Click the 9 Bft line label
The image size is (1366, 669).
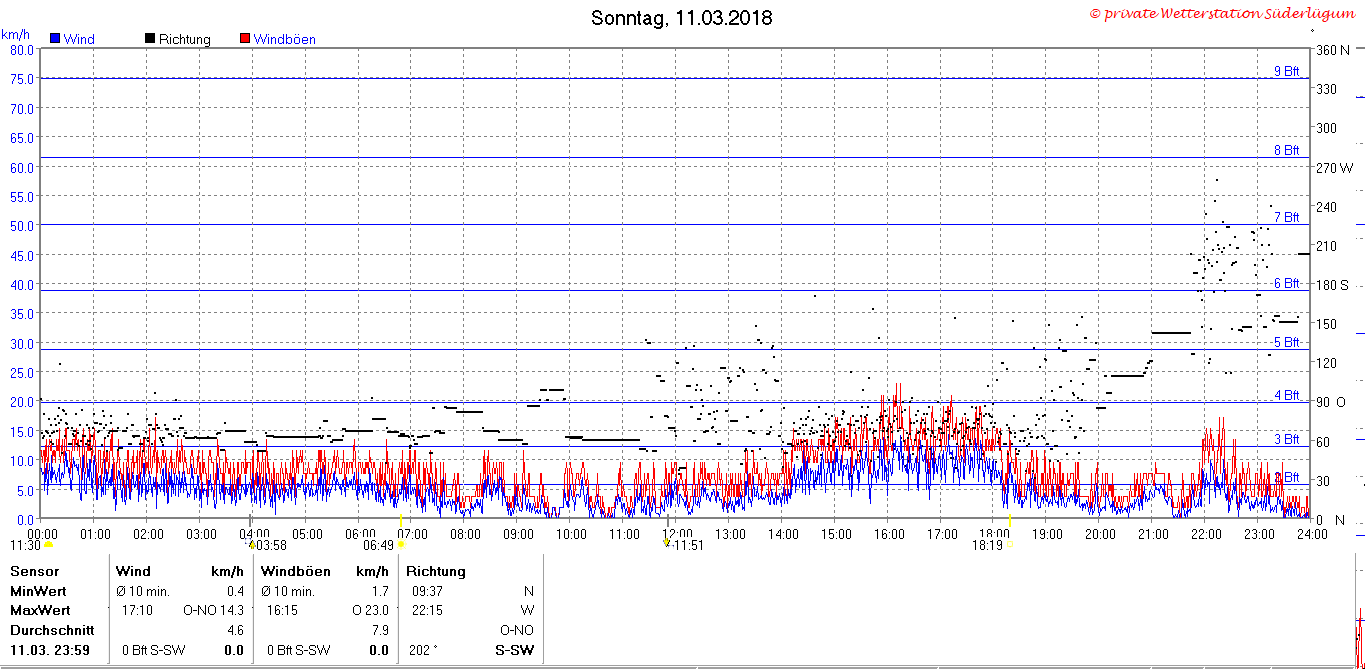pyautogui.click(x=1286, y=71)
